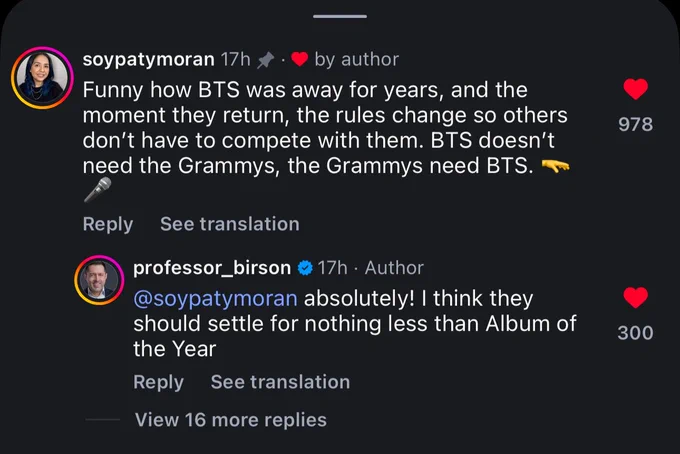Reply to professor_birson's comment
The height and width of the screenshot is (454, 680).
click(158, 382)
